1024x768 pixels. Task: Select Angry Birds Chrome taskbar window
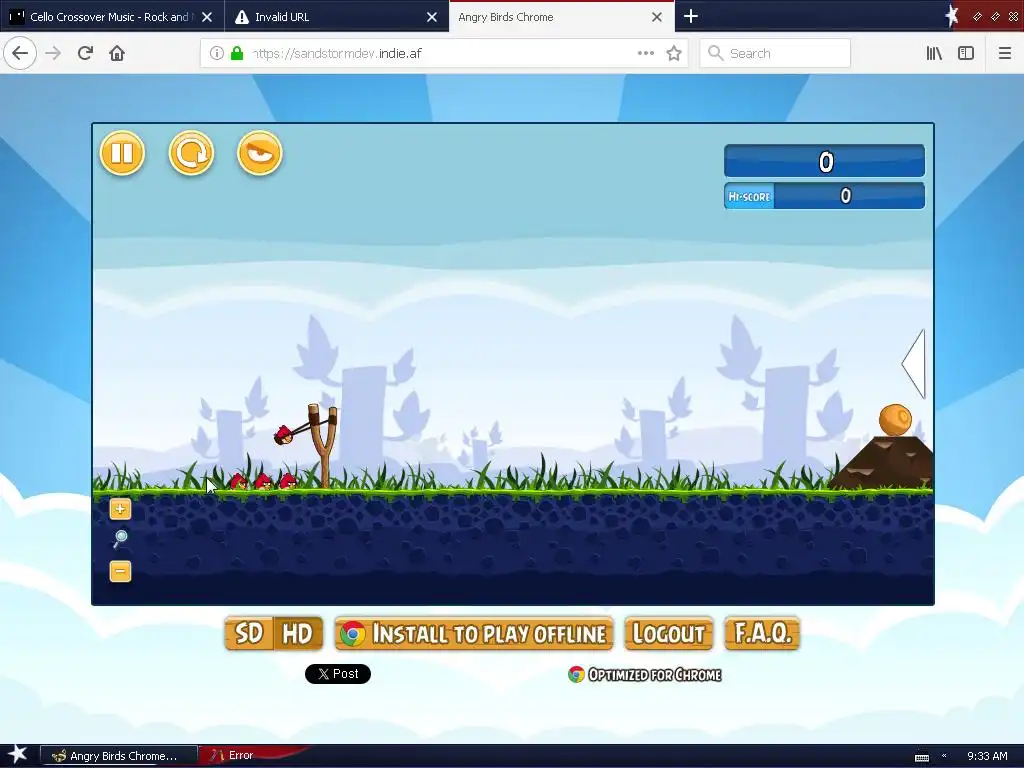pyautogui.click(x=118, y=756)
